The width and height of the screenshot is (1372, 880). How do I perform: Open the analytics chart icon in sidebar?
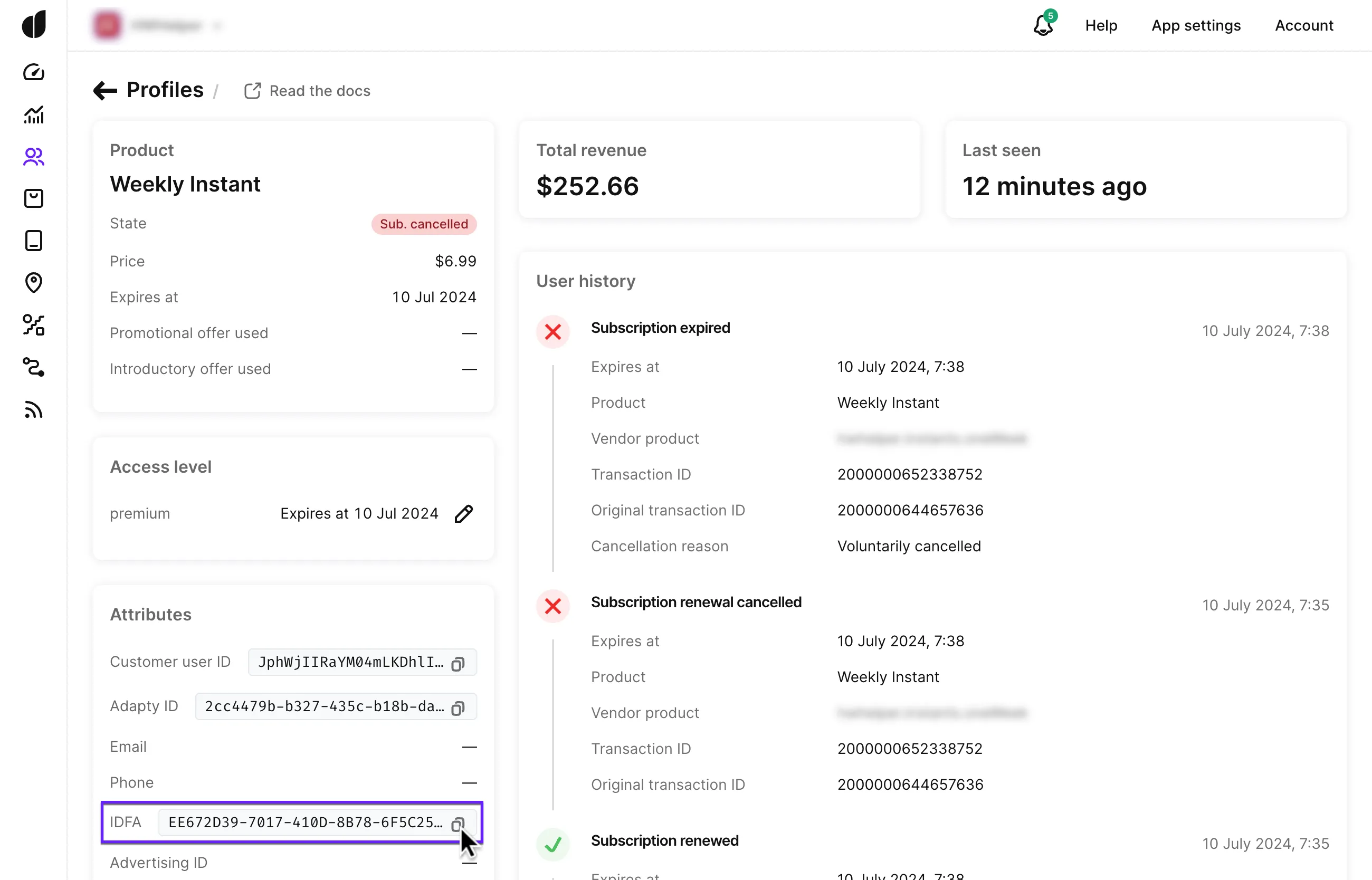(x=34, y=115)
